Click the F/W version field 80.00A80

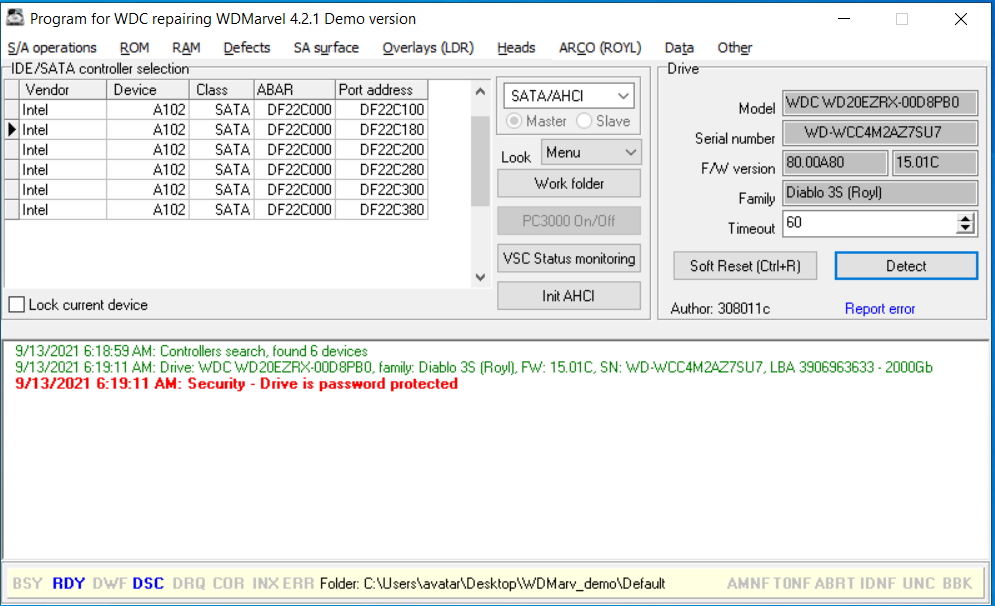point(834,162)
